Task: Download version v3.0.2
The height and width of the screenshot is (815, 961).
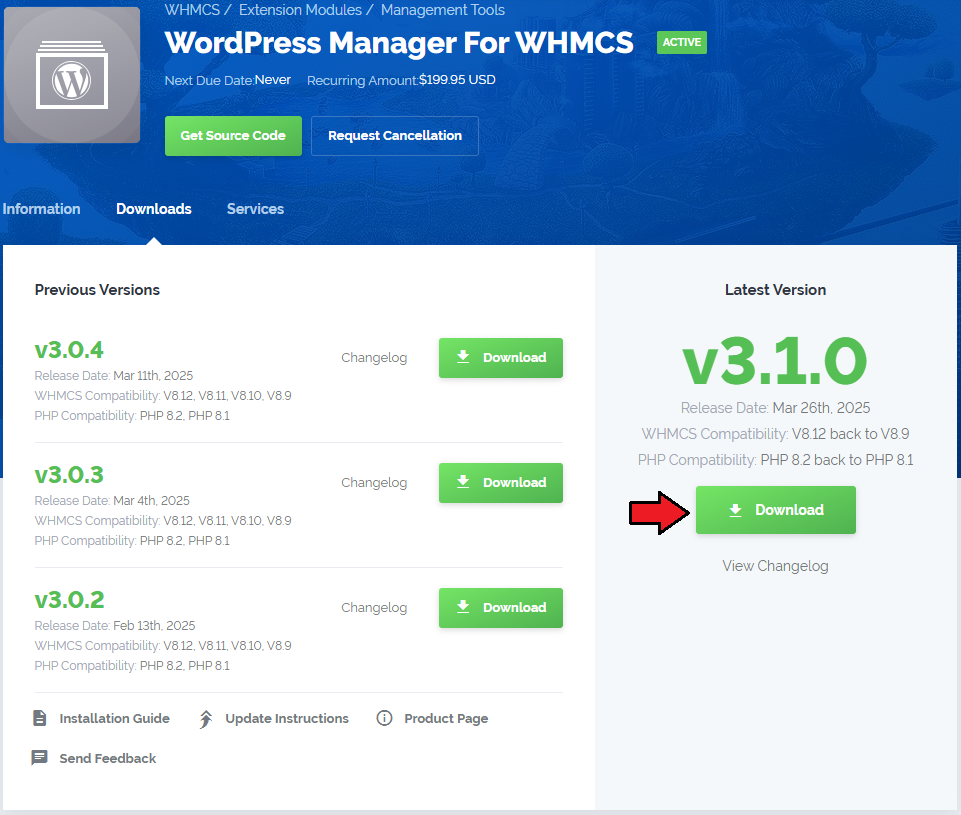Action: (501, 607)
